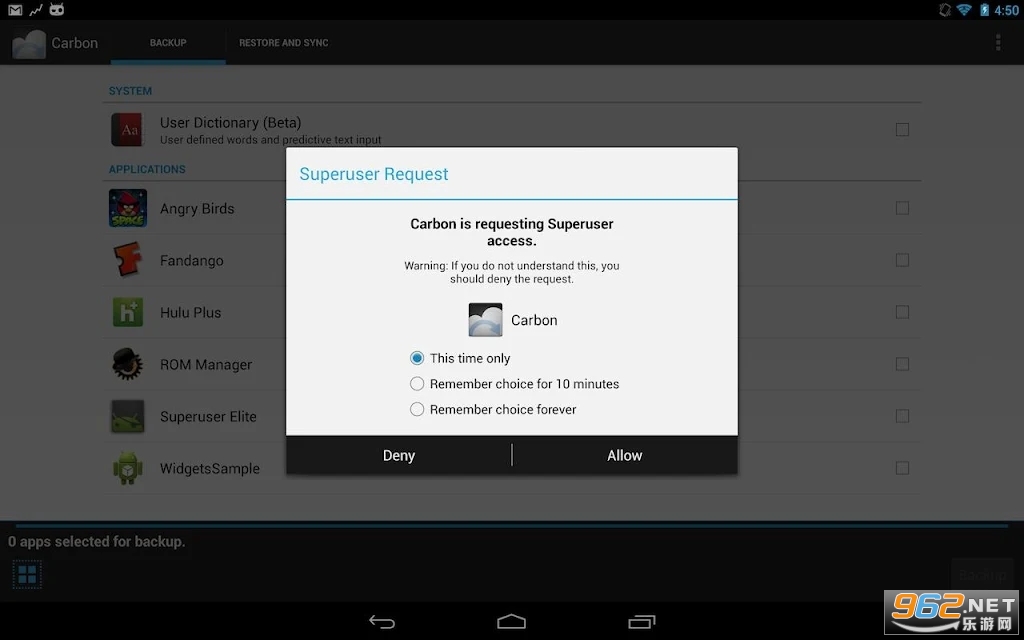Viewport: 1024px width, 640px height.
Task: Click the Carbon title in action bar
Action: tap(74, 43)
